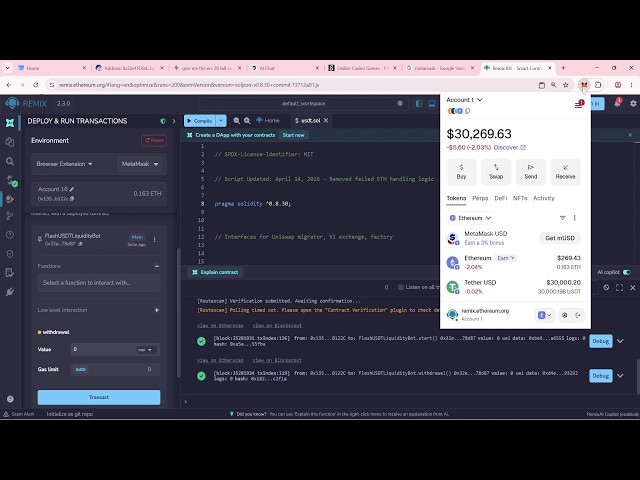Click the Send button in MetaMask
640x480 pixels.
point(531,171)
